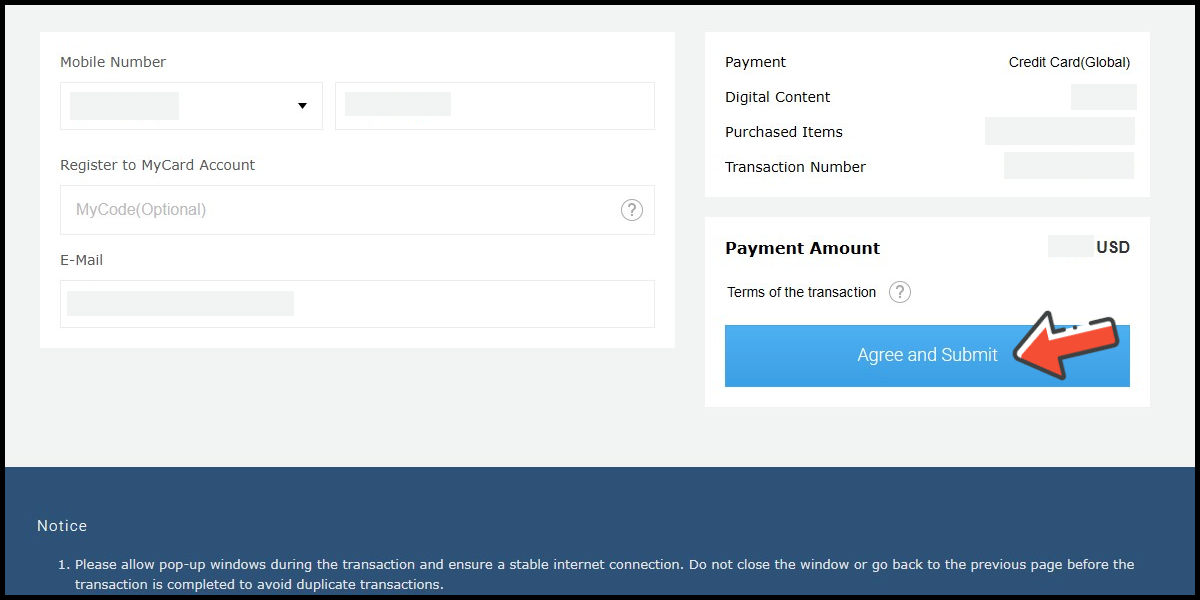Click the Mobile Number field label
Viewport: 1200px width, 600px height.
click(113, 62)
